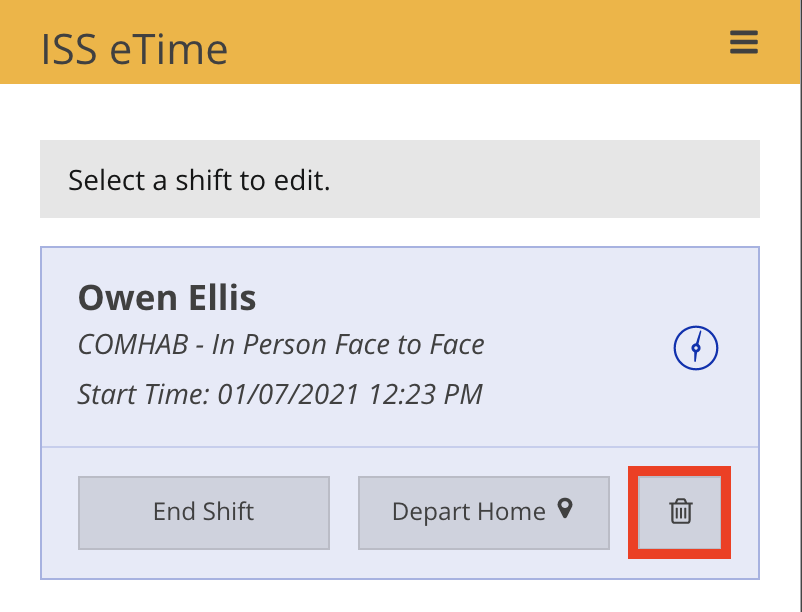The image size is (802, 612).
Task: Click the map pin icon beside Depart Home
Action: (565, 510)
